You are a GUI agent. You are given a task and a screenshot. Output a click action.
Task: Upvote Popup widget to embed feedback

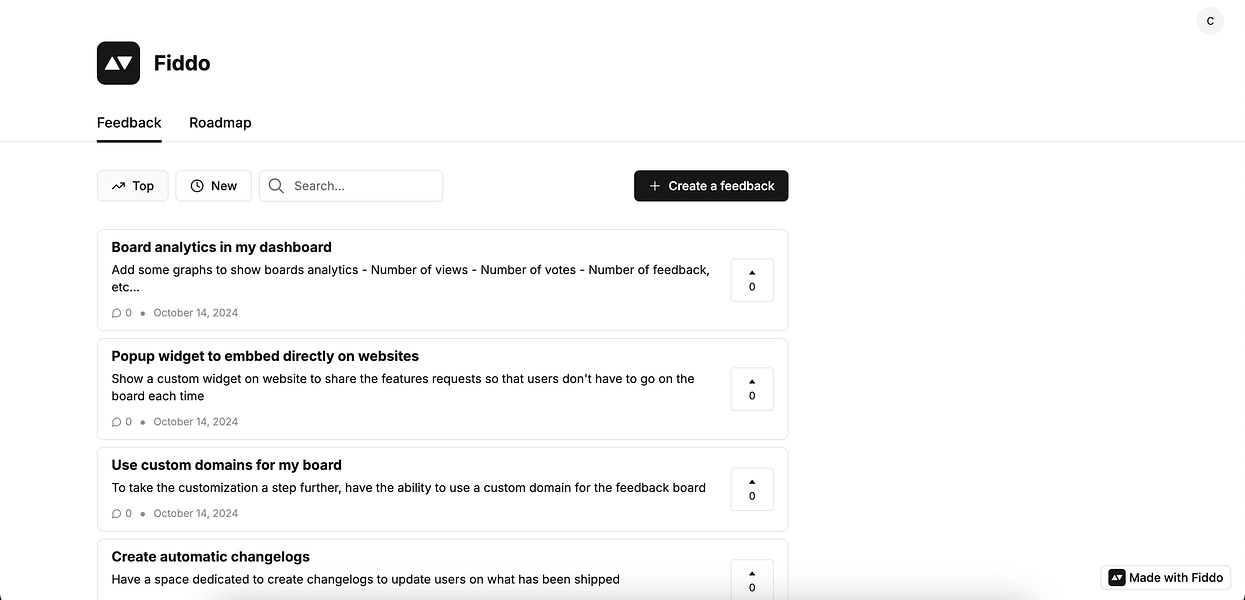pyautogui.click(x=752, y=389)
